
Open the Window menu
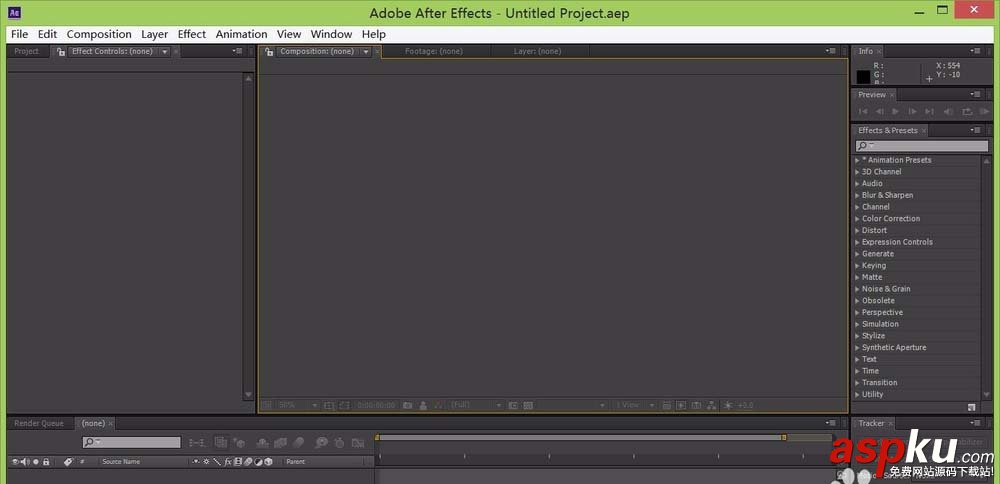pos(331,34)
